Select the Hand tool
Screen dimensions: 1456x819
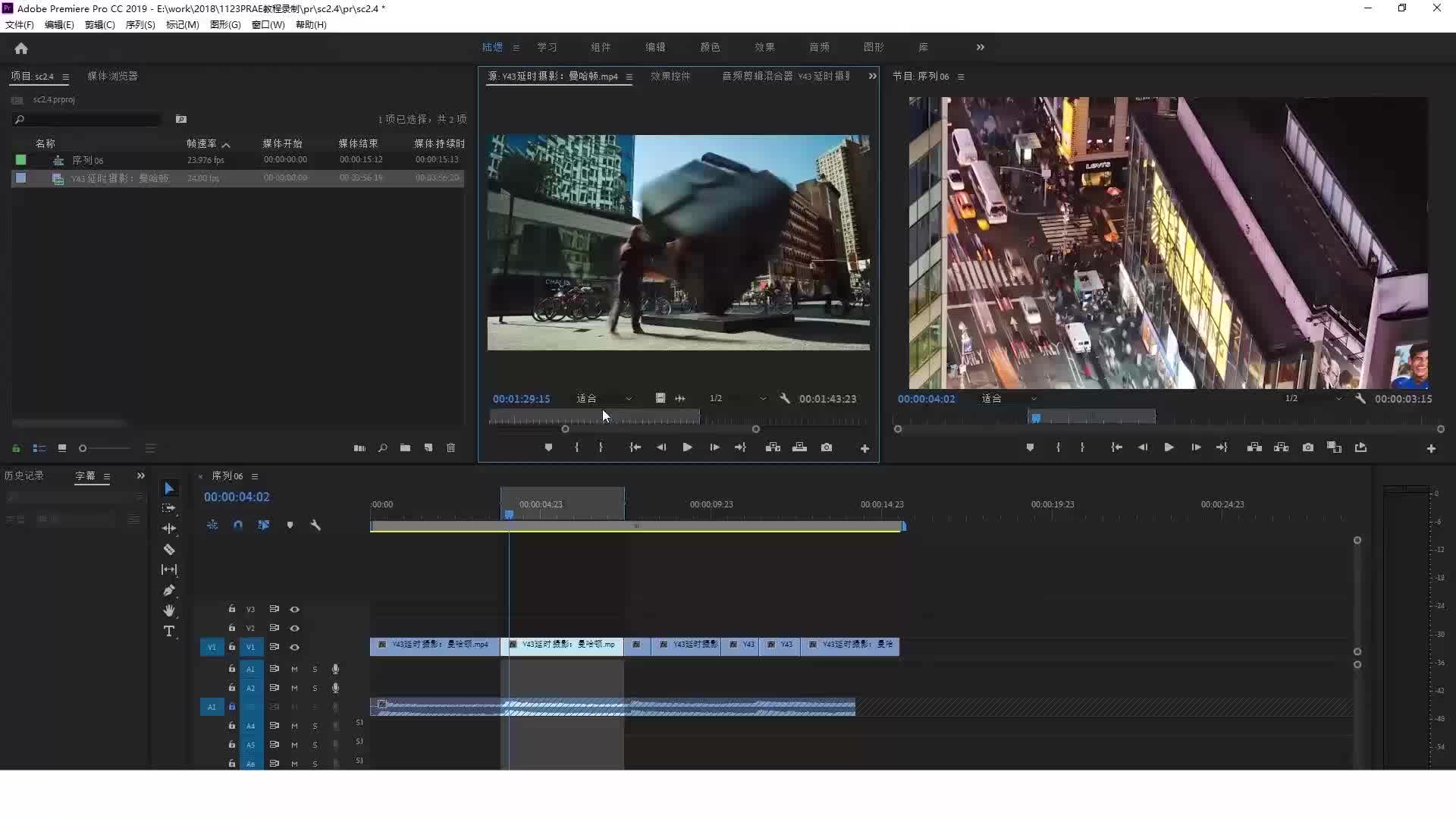(170, 610)
